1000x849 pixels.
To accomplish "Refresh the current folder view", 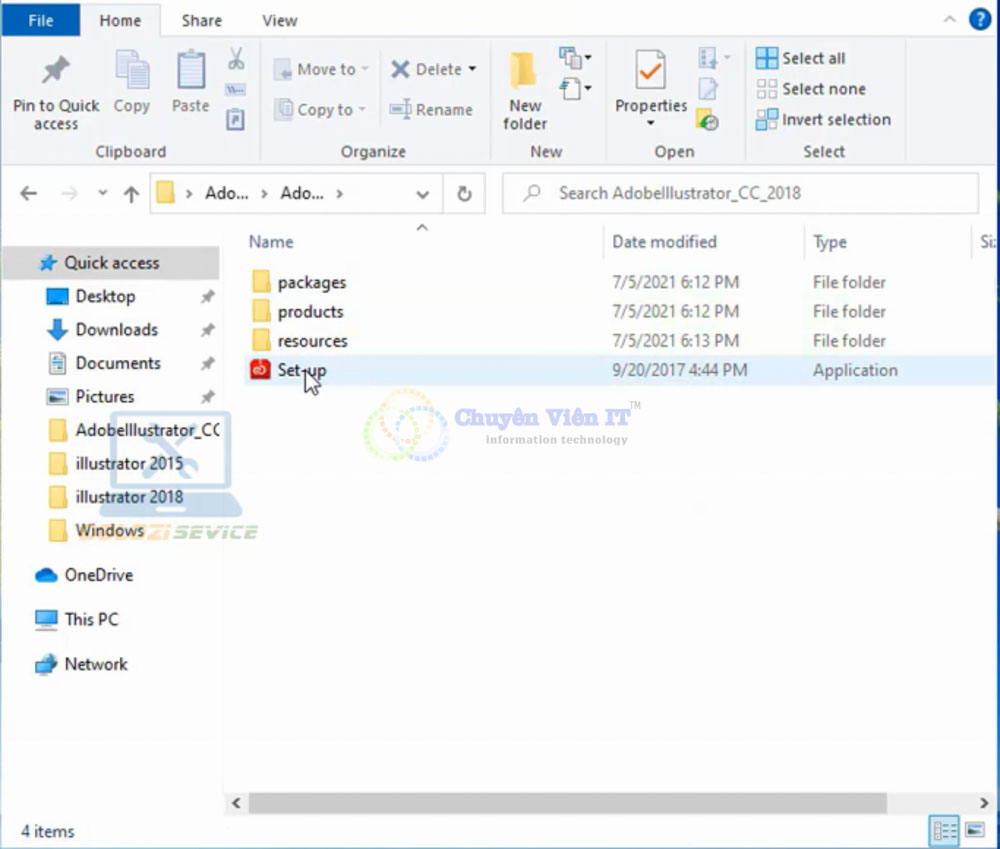I will coord(464,194).
